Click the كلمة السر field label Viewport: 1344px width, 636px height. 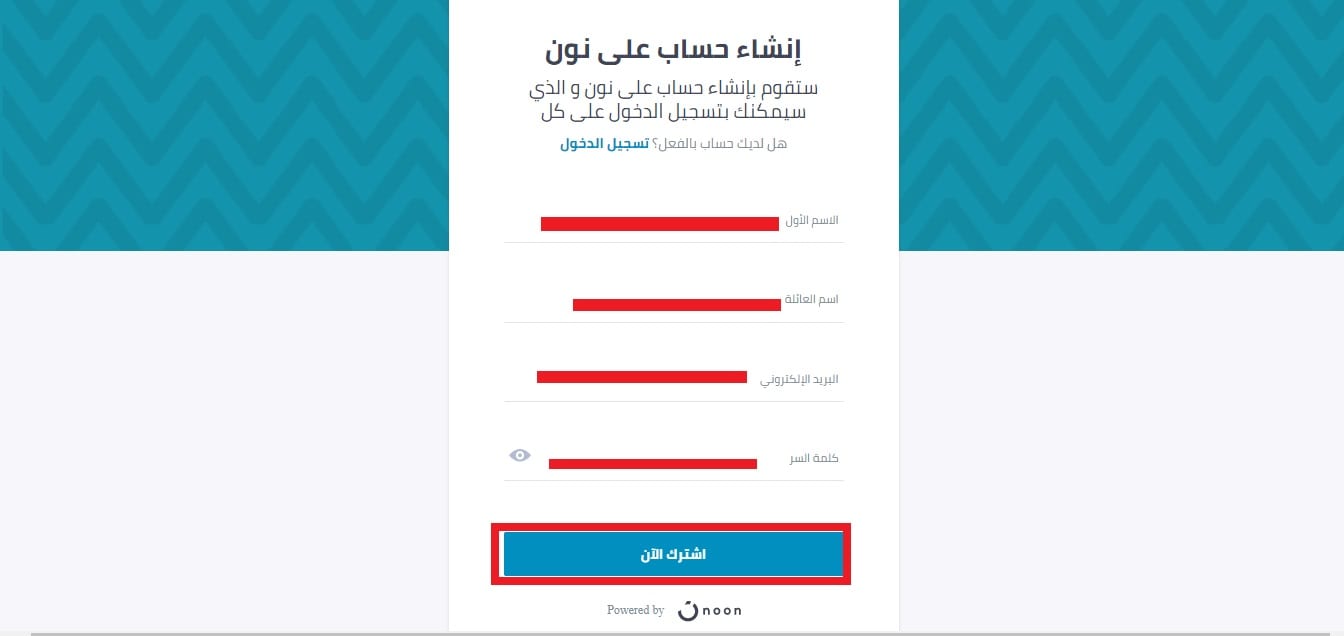point(814,458)
